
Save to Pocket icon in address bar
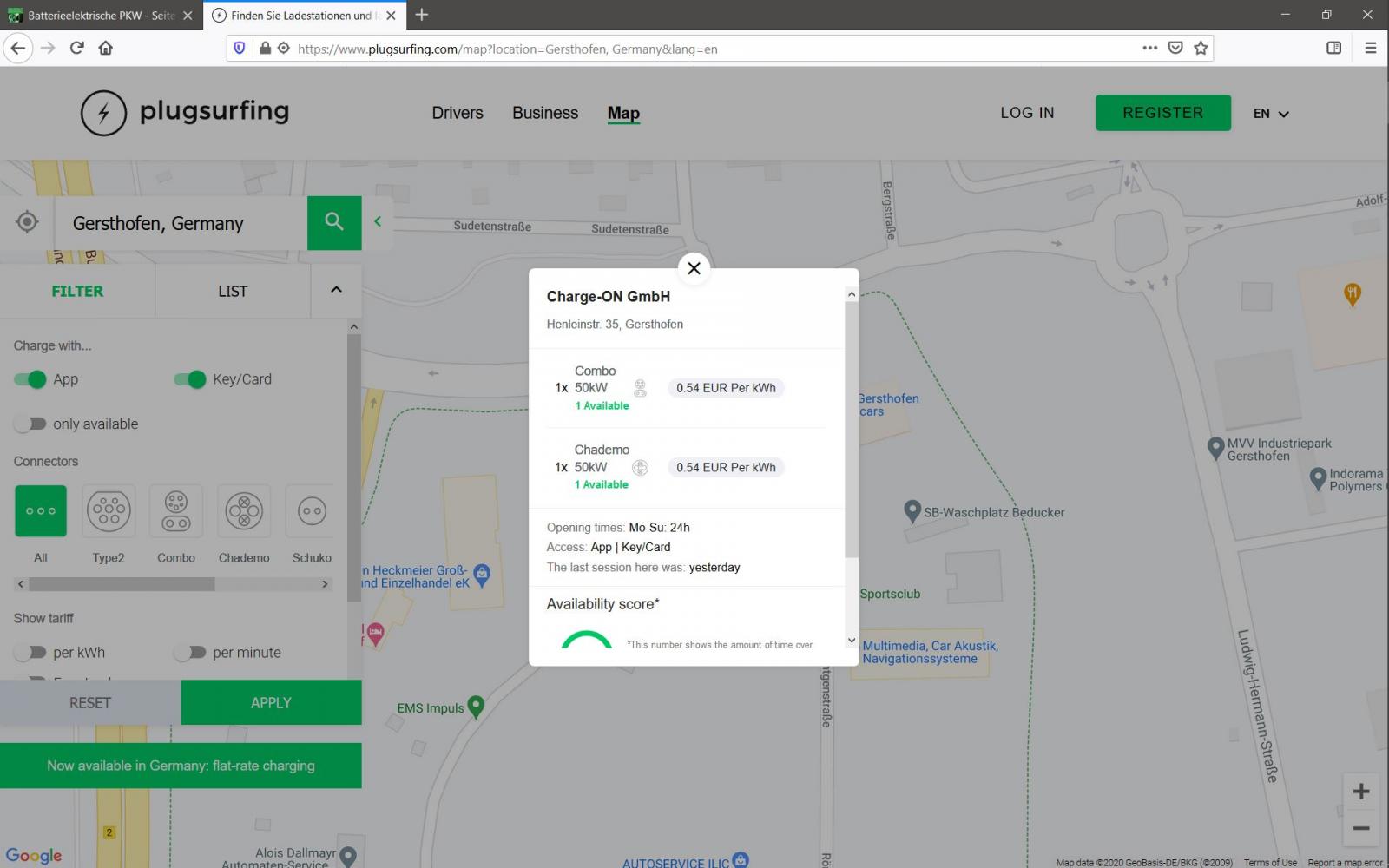click(x=1175, y=49)
